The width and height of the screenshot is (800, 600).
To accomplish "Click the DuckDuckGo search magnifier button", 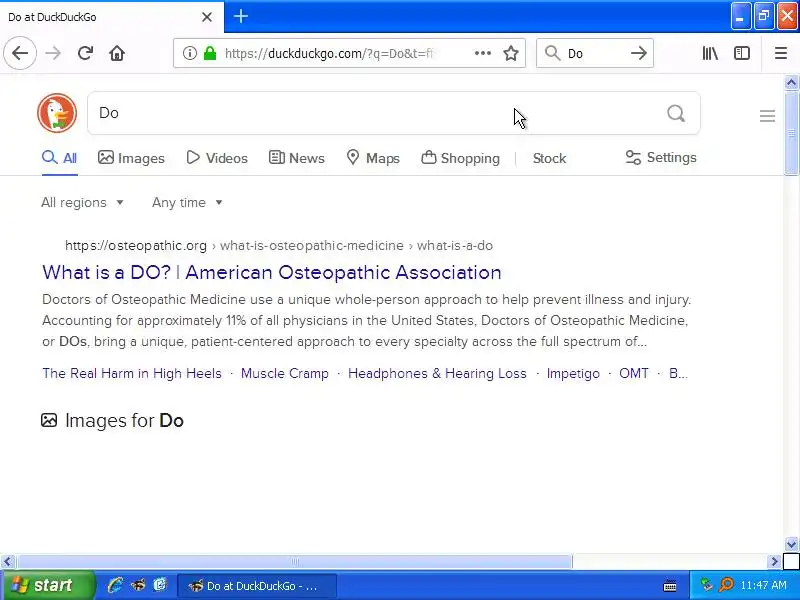I will (x=676, y=113).
